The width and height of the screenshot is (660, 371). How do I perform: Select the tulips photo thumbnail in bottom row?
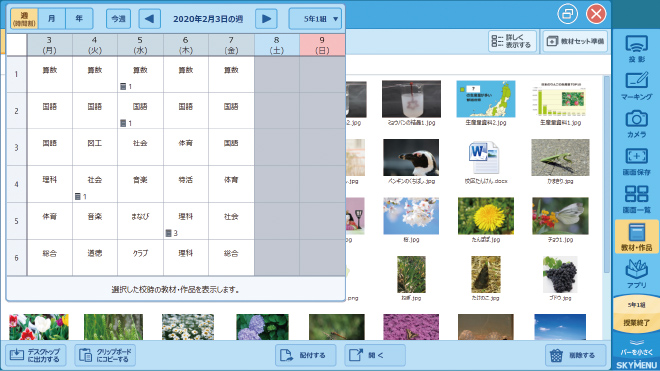tap(39, 327)
